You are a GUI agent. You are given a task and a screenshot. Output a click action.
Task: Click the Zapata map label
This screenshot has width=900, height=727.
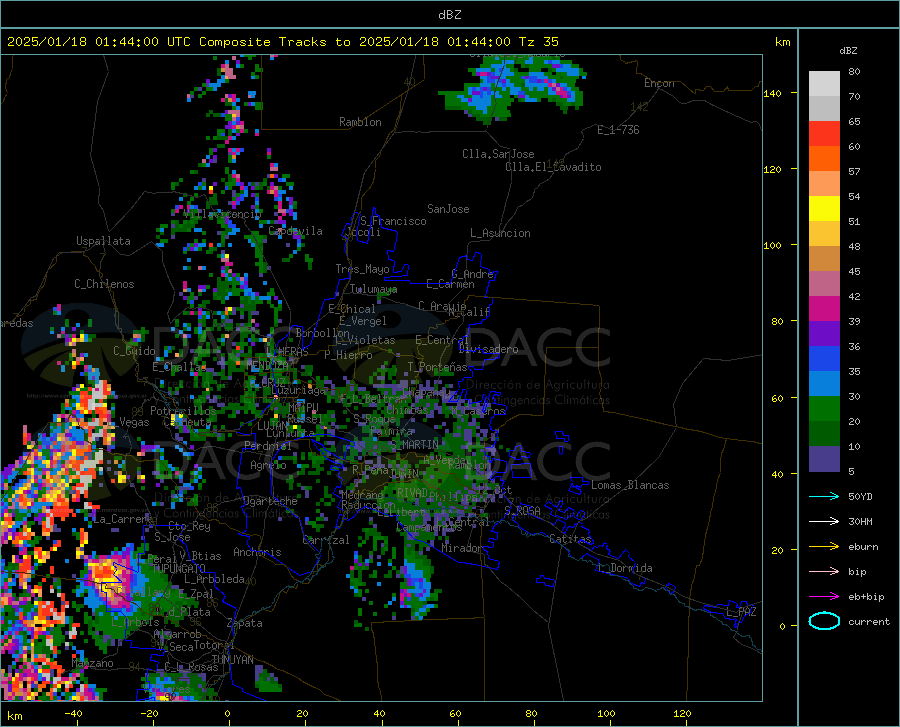click(245, 623)
